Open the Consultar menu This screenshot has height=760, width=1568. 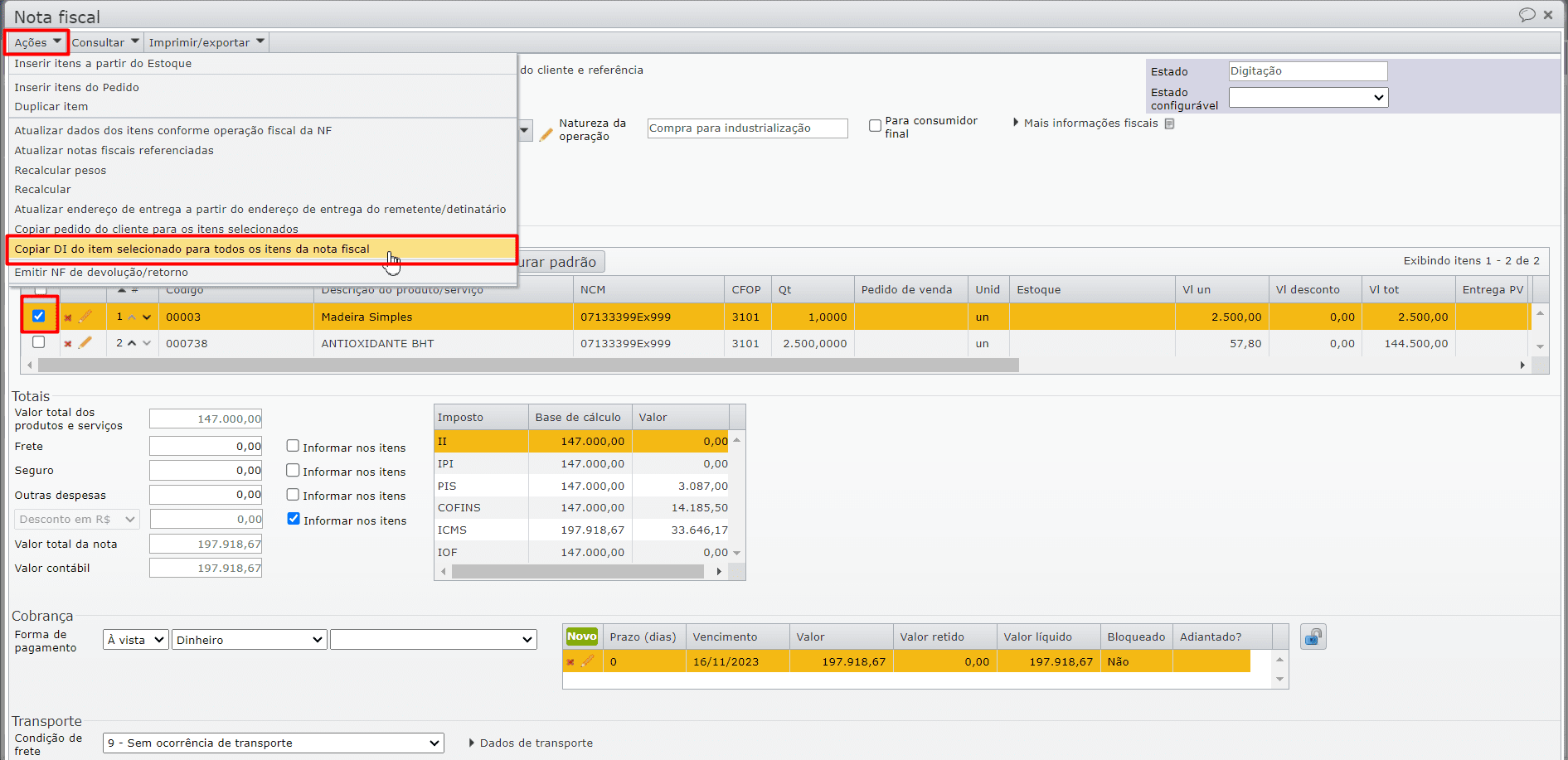click(105, 42)
